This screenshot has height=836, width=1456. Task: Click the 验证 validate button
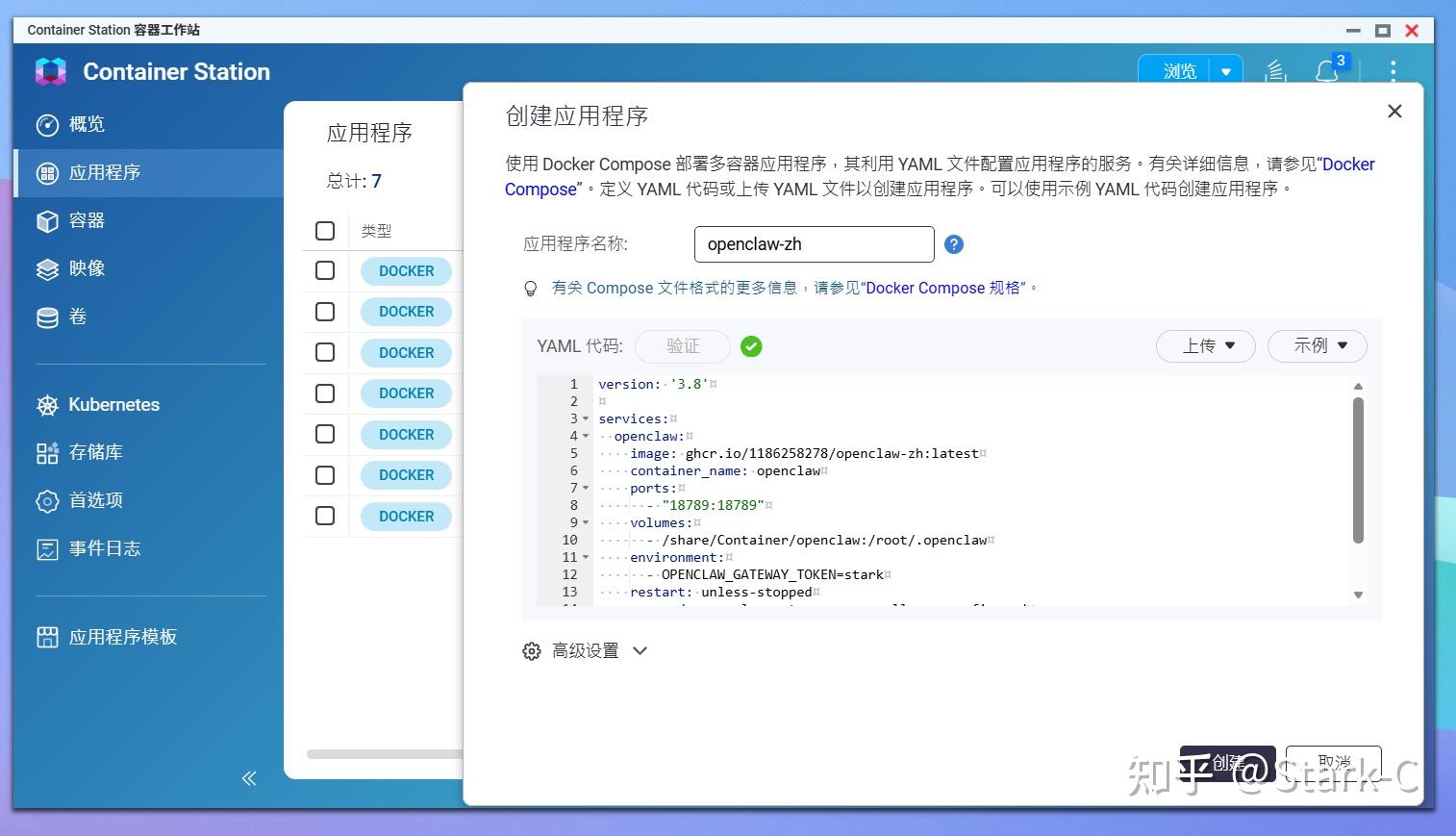tap(683, 346)
